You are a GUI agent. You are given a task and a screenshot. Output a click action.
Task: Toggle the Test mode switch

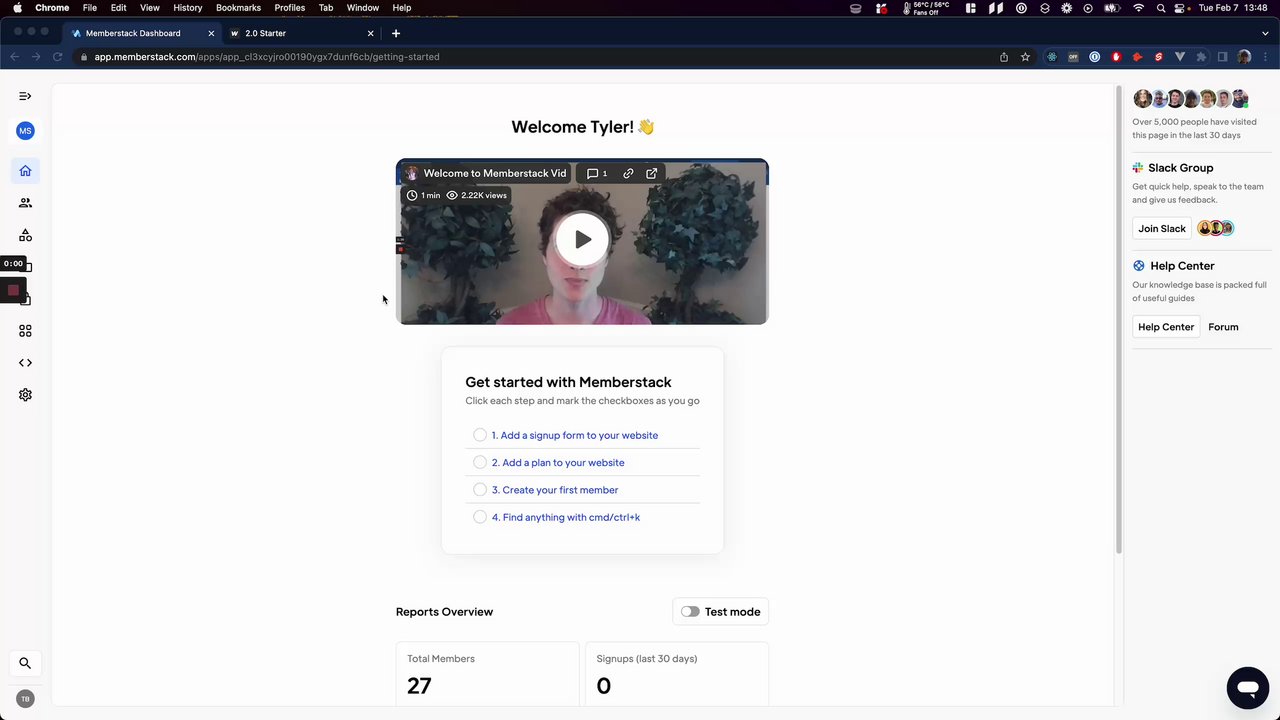(690, 612)
